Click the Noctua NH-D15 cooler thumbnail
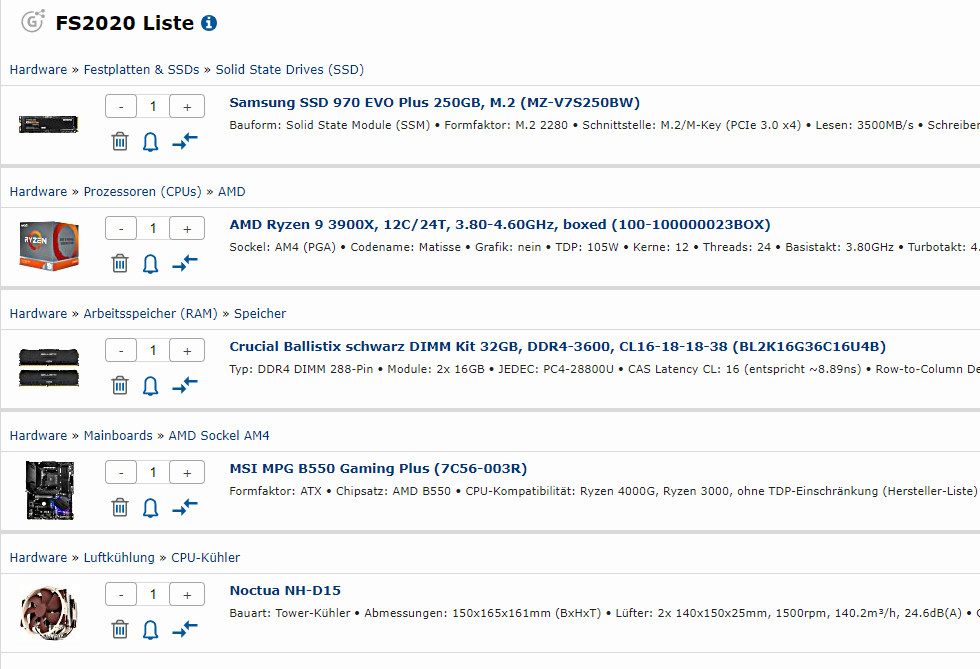Screen dimensions: 980x669 tap(49, 613)
